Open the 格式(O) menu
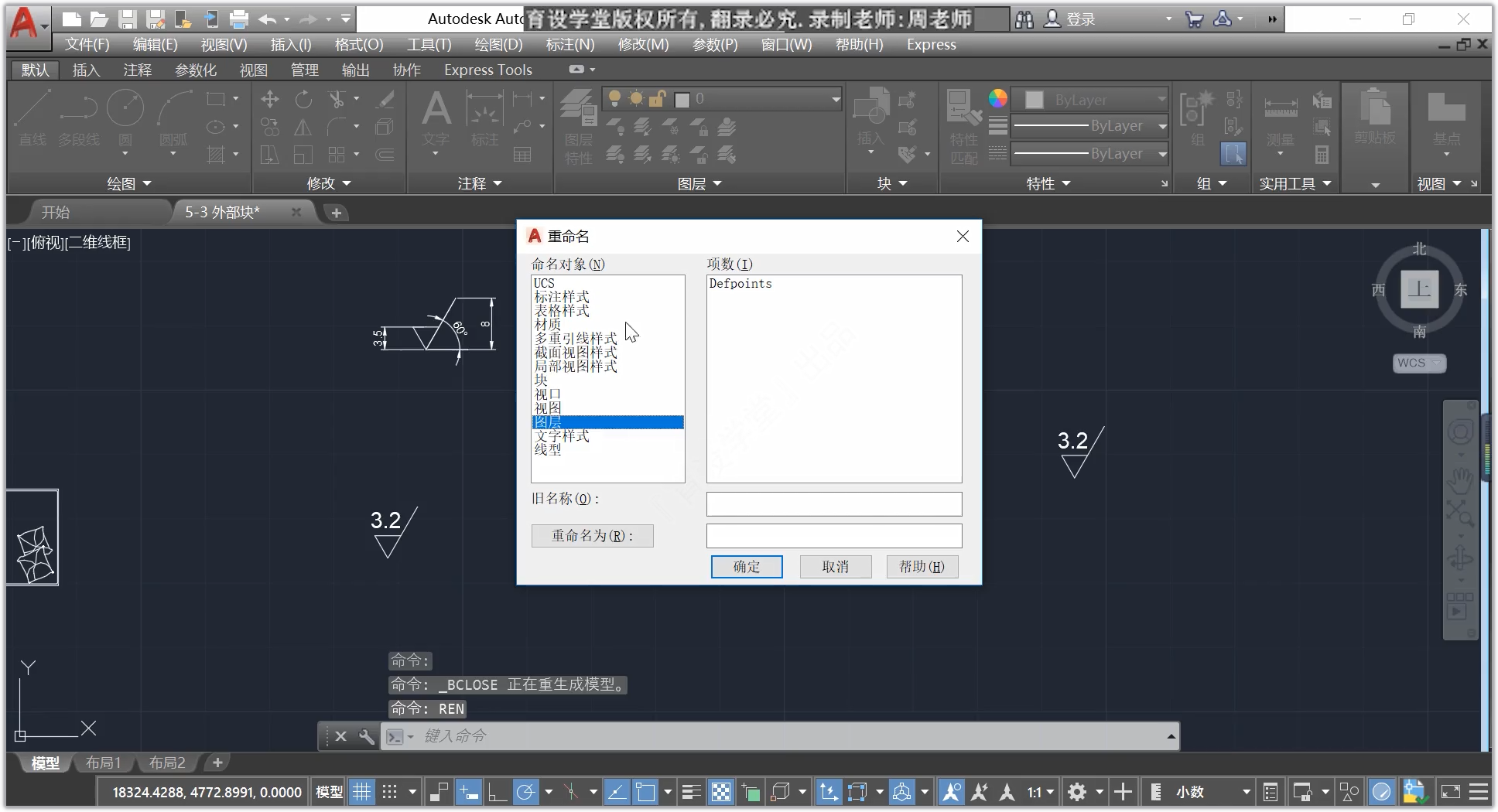This screenshot has height=812, width=1498. click(x=359, y=45)
